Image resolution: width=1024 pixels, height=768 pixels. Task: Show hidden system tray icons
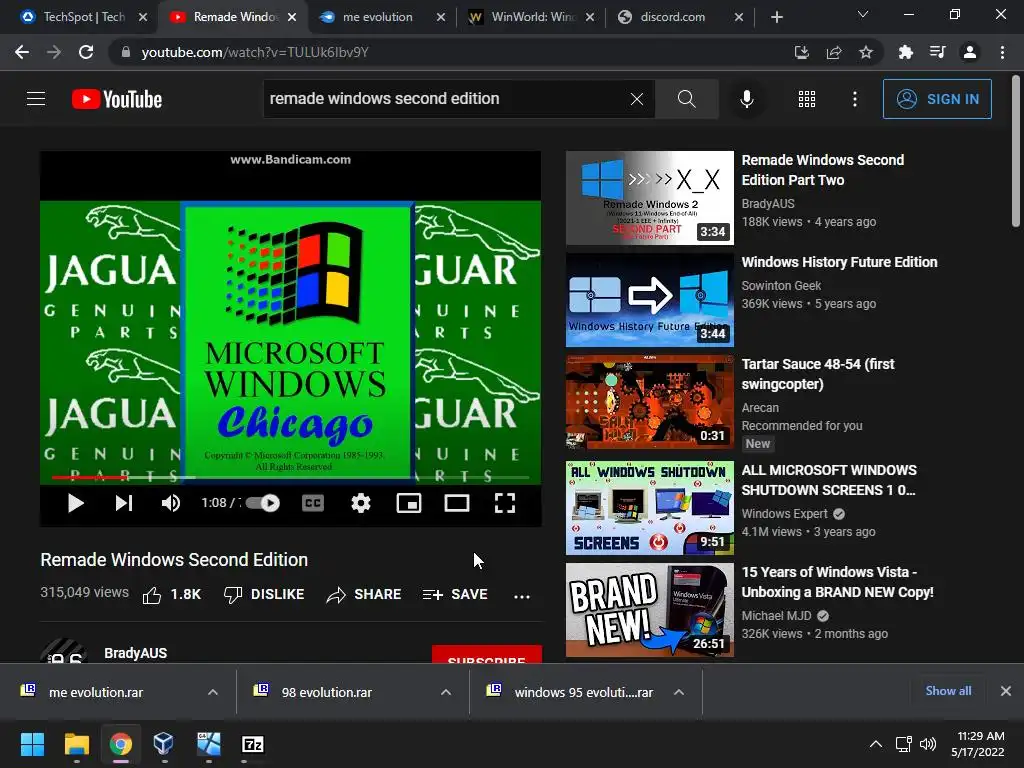coord(876,744)
